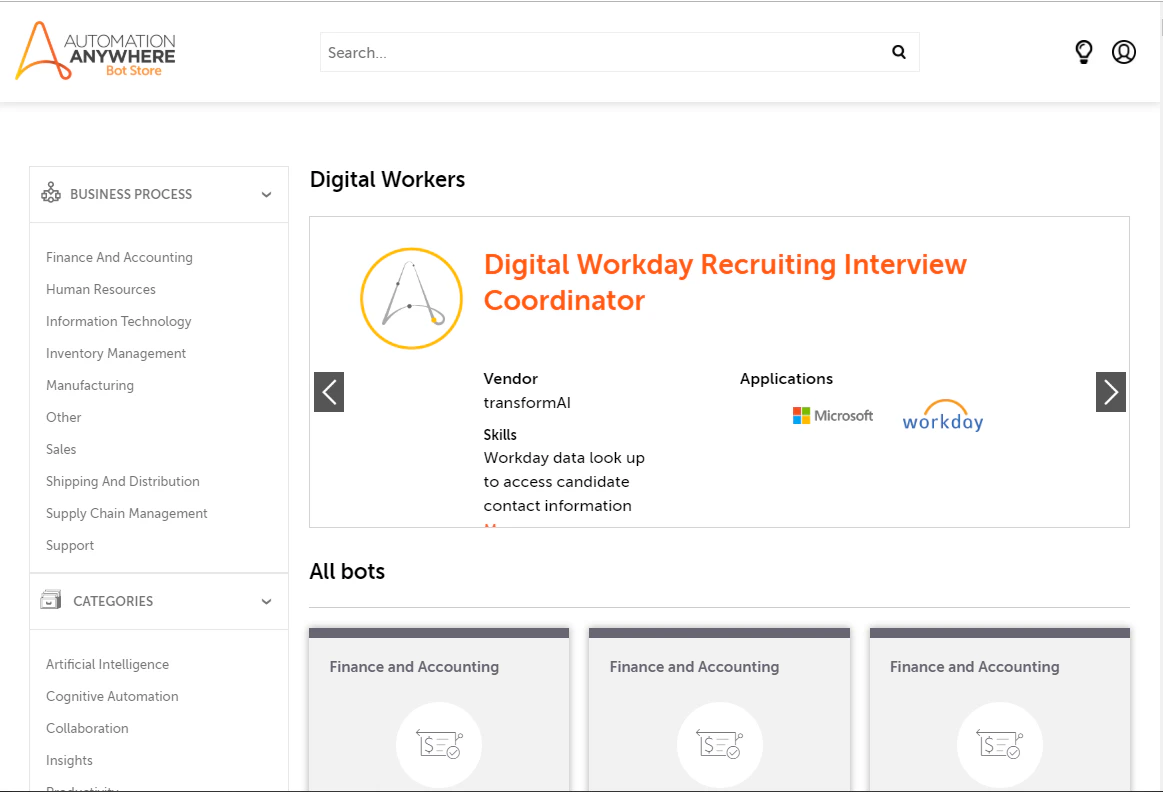1163x792 pixels.
Task: Click the All bots heading
Action: tap(347, 571)
